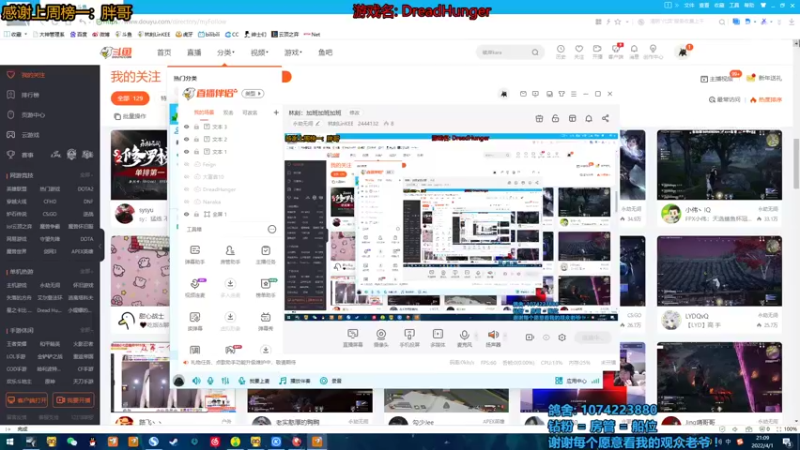Screen dimensions: 800x450
Task: Show hidden DreadHunger source
Action: [x=187, y=189]
